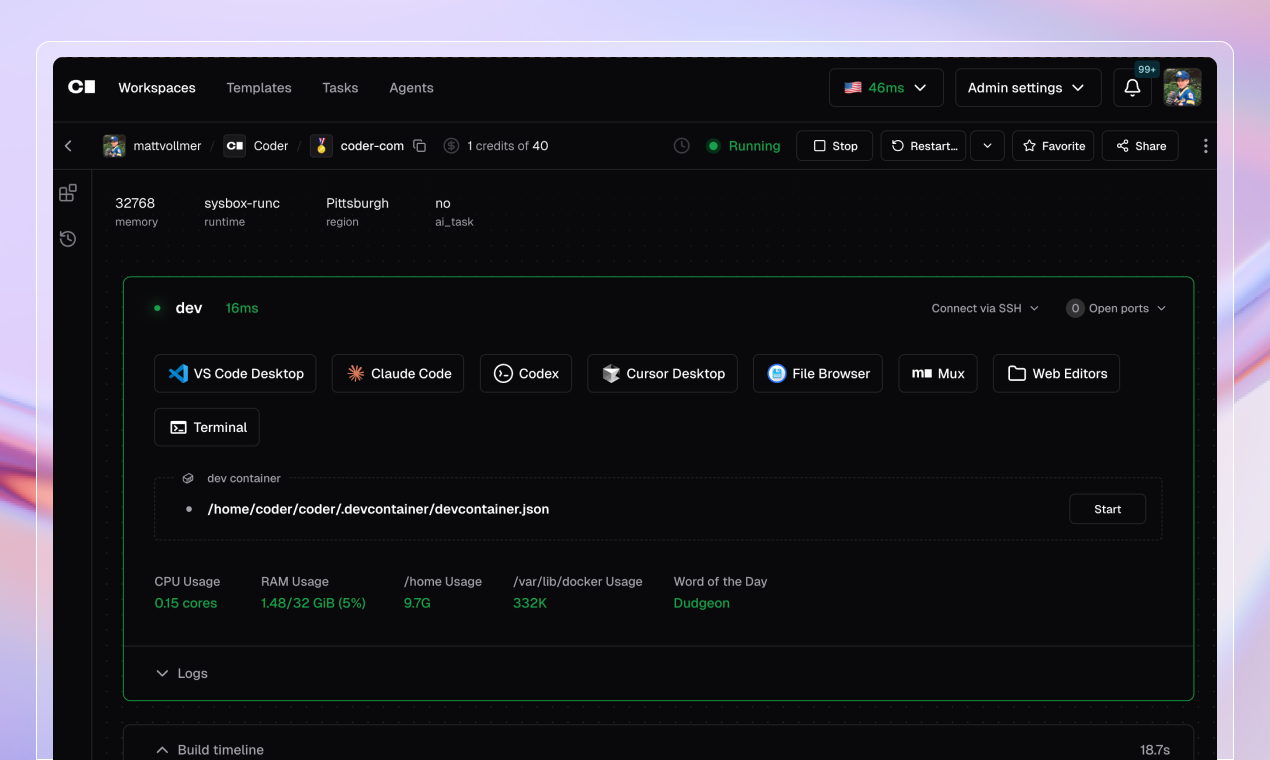Open the dropdown arrow beside Restart

click(x=987, y=146)
